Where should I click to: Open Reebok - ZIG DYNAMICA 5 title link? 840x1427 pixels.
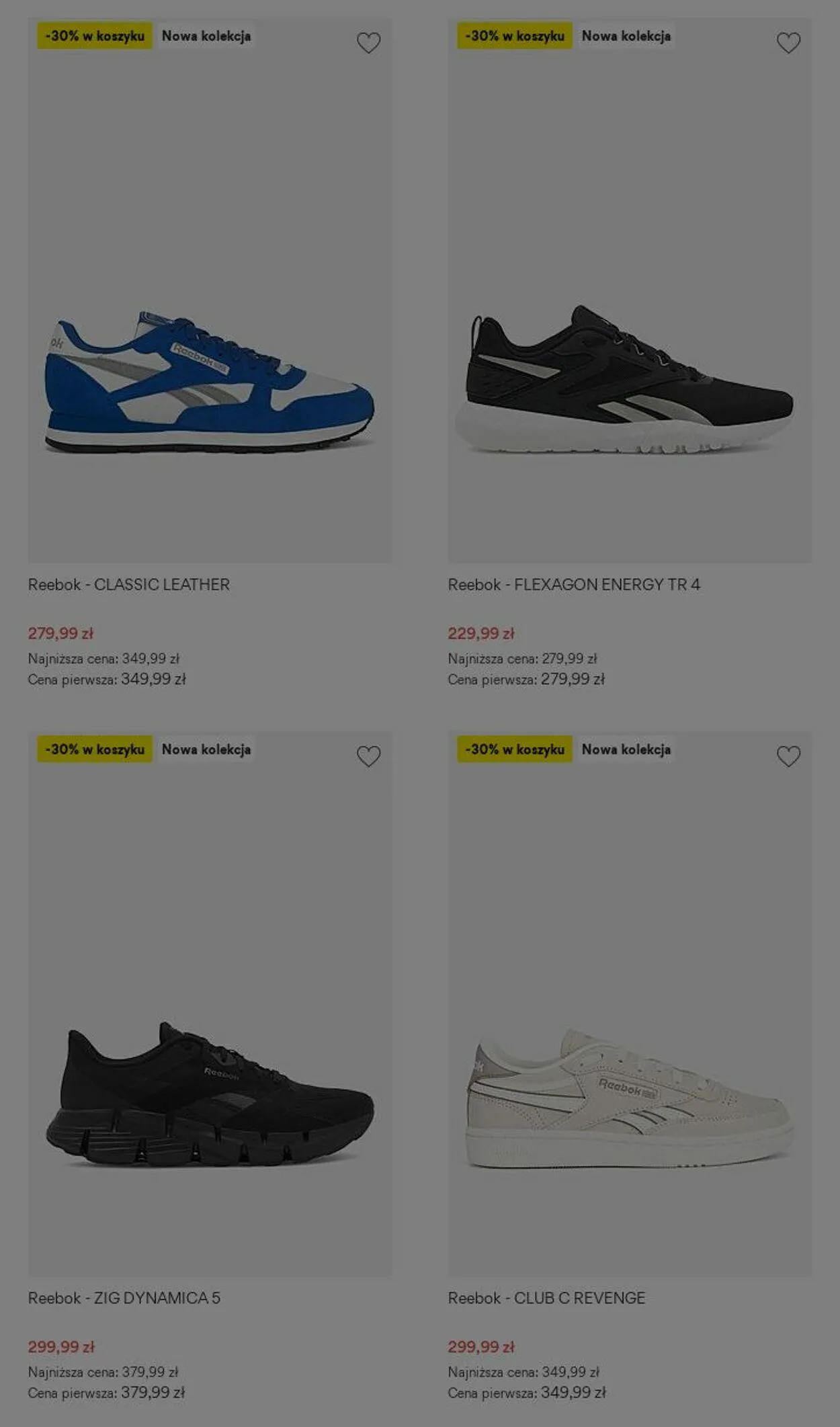coord(124,1298)
